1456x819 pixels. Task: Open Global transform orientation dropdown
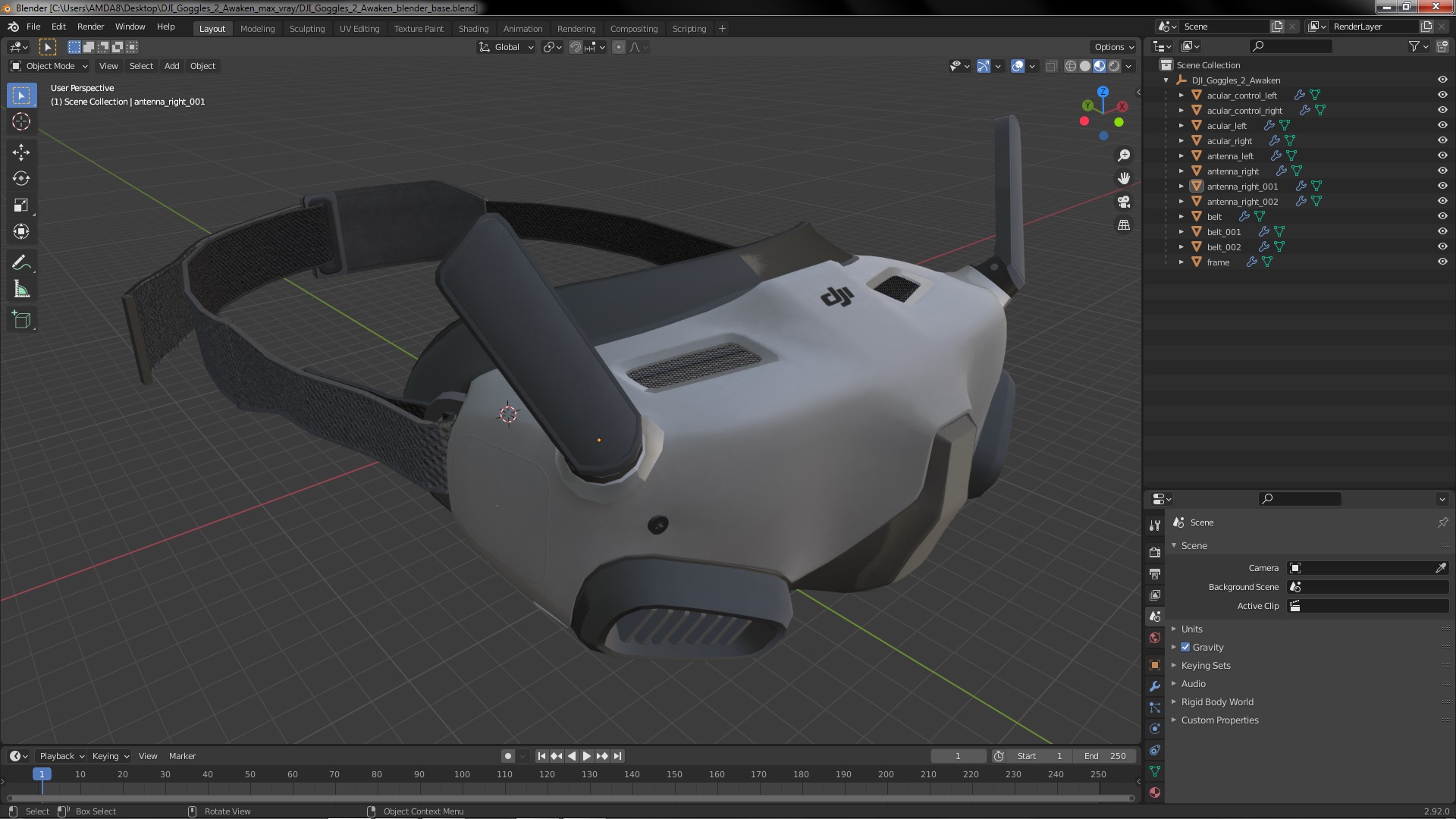pyautogui.click(x=507, y=47)
